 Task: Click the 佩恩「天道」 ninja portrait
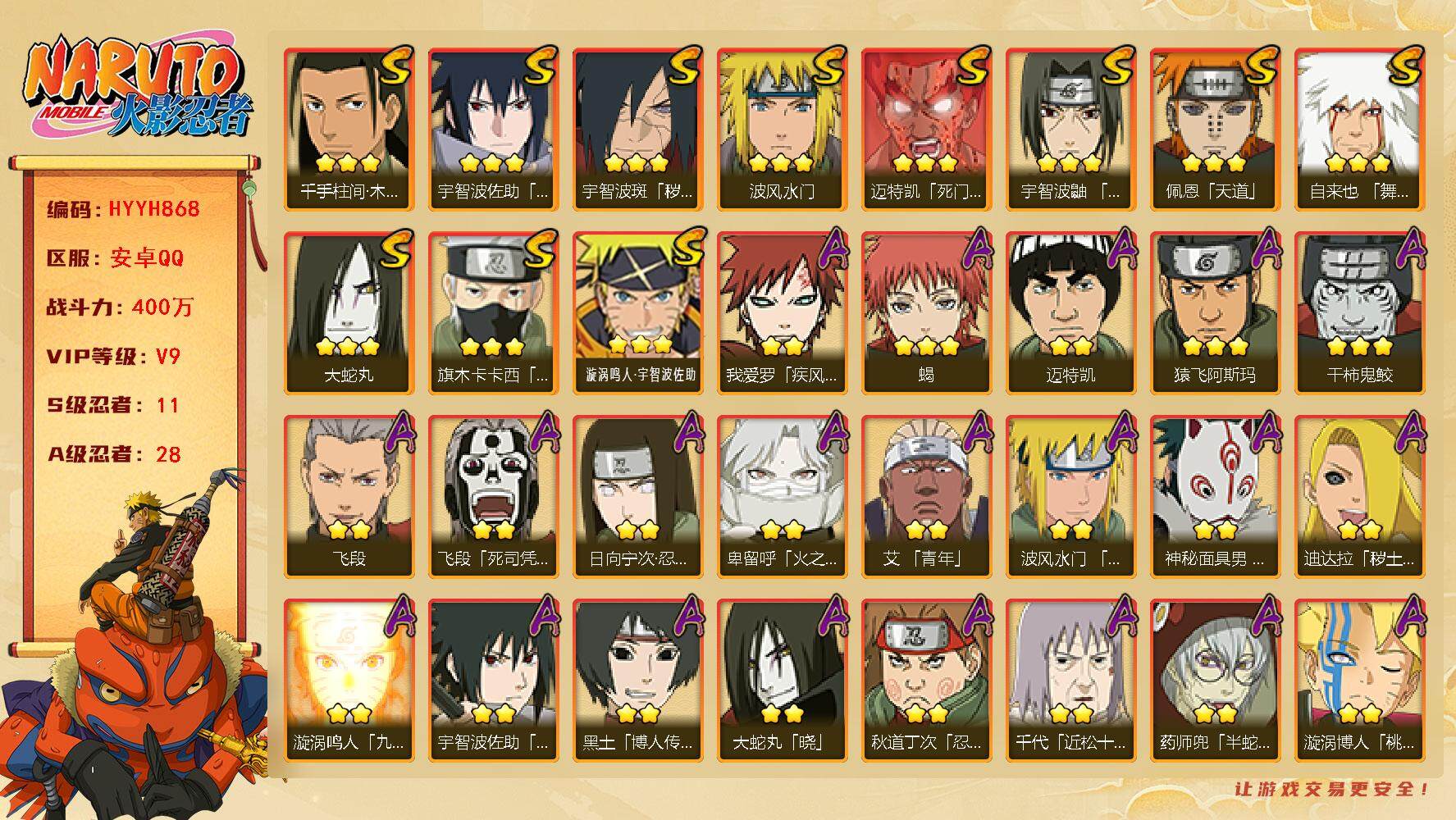[1215, 130]
